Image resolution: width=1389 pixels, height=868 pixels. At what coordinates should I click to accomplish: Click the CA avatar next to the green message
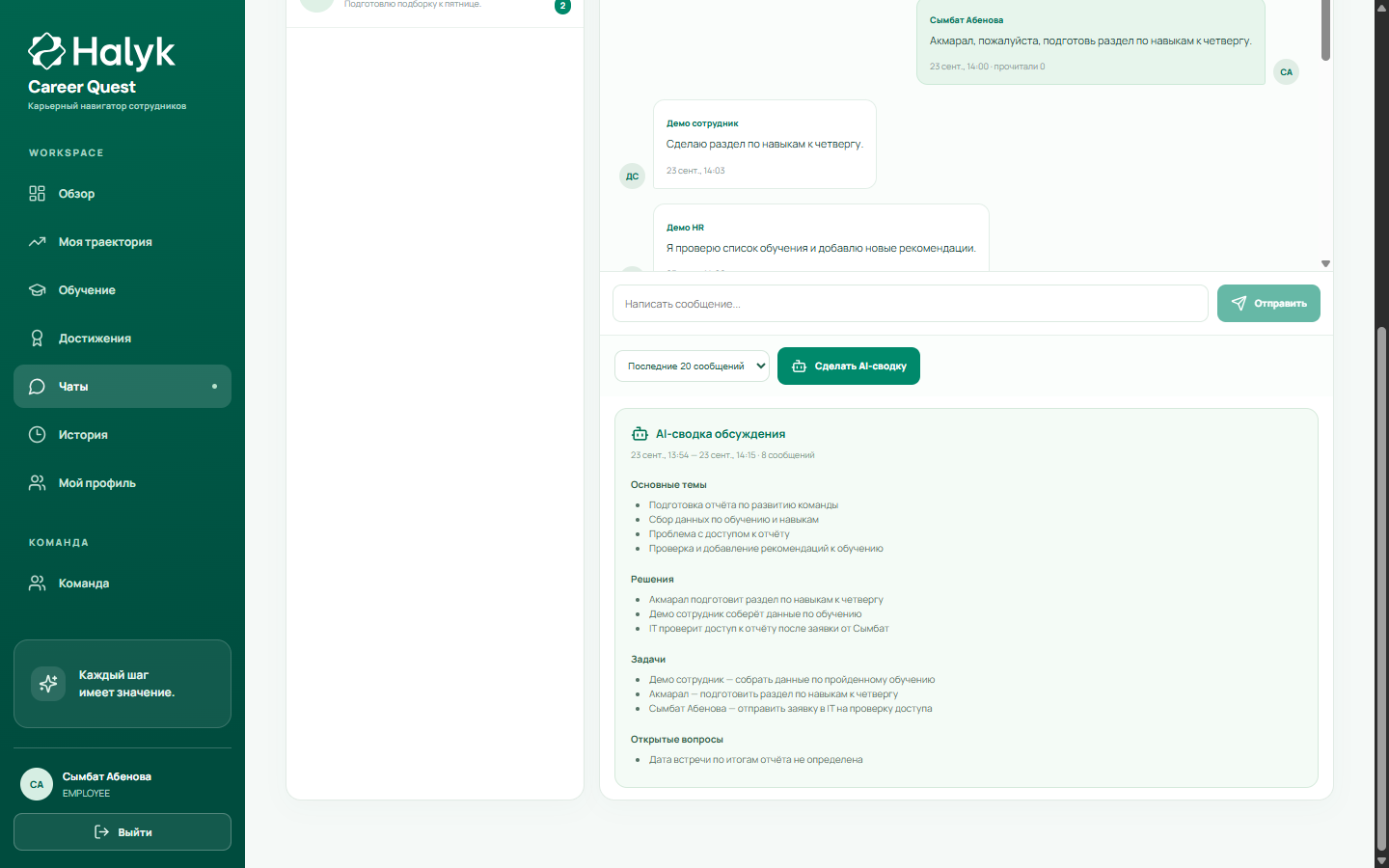(x=1286, y=72)
